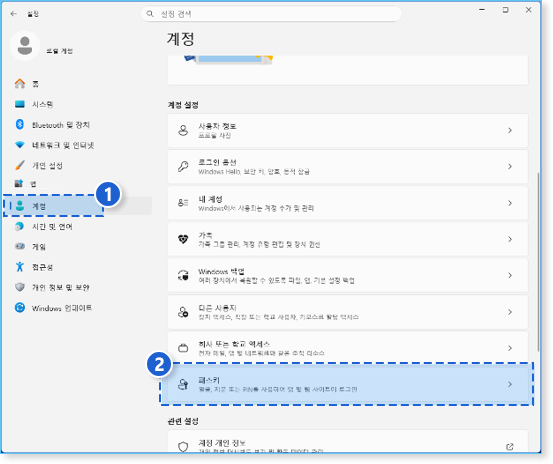Viewport: 553px width, 464px height.
Task: Click the user info person icon
Action: 183,130
